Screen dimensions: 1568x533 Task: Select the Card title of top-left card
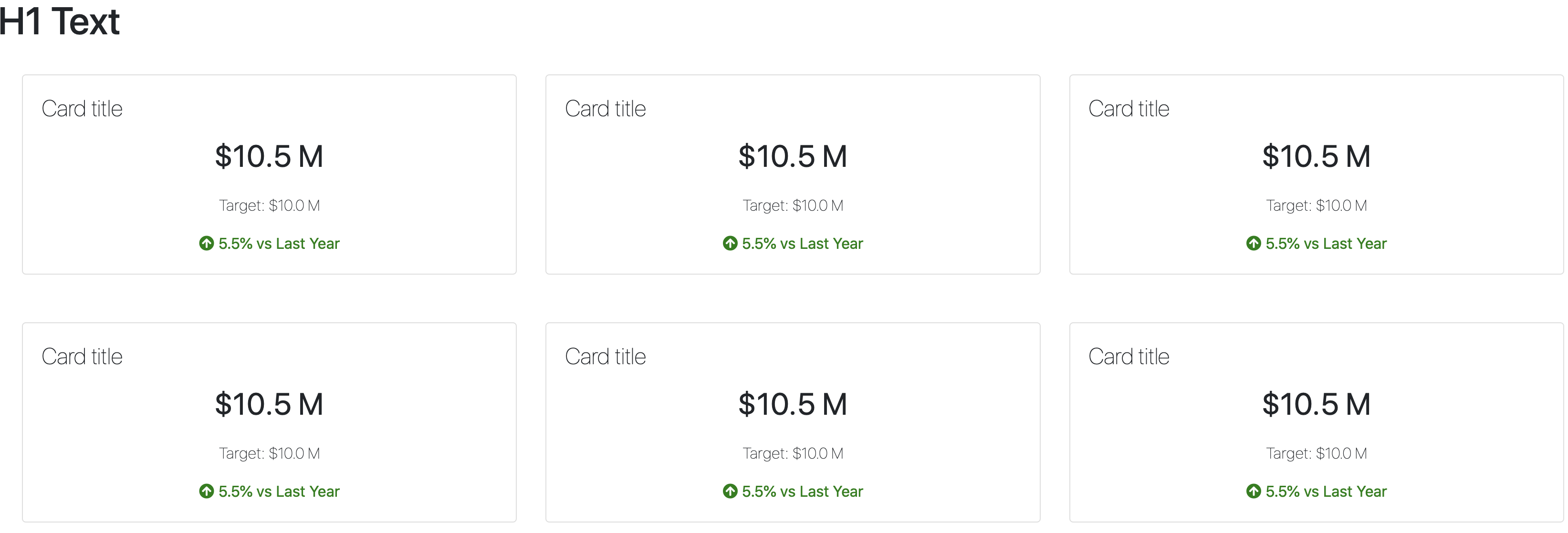(x=82, y=109)
